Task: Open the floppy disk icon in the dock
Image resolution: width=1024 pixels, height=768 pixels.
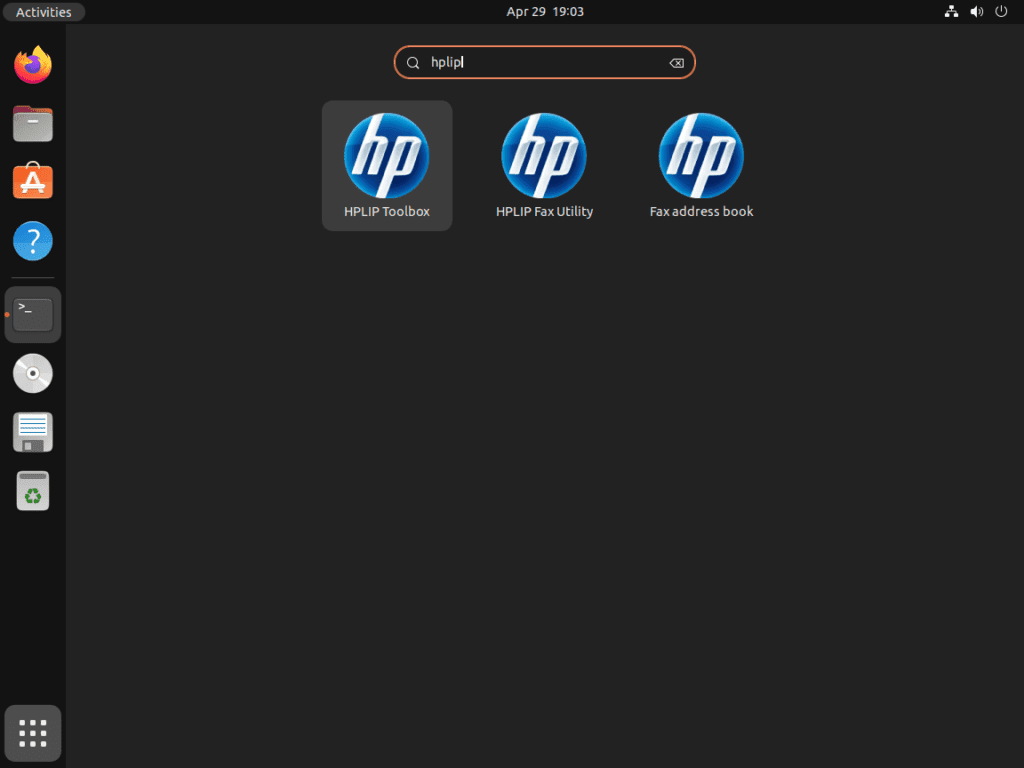Action: tap(33, 431)
